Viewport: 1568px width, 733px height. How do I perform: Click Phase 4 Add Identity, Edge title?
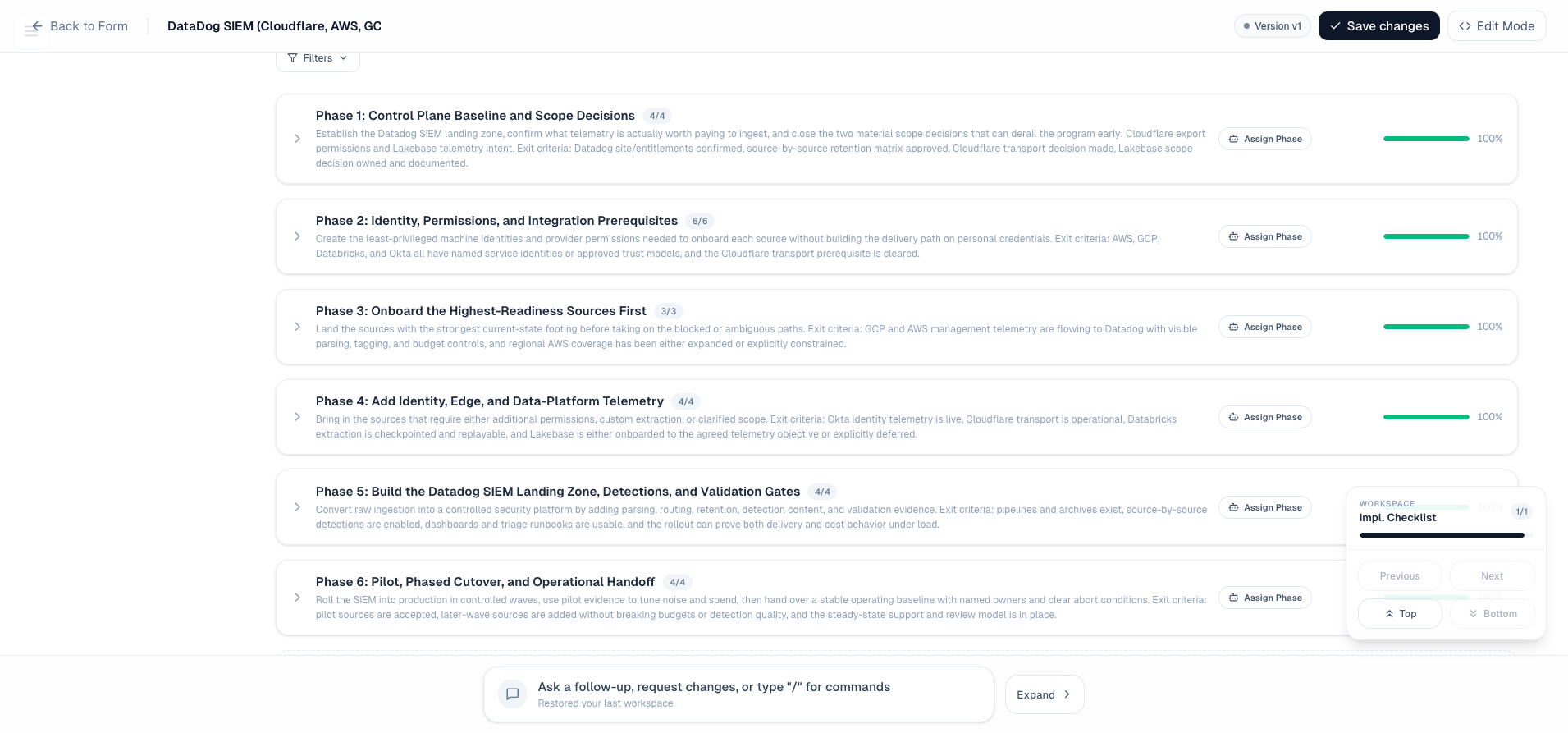tap(490, 401)
